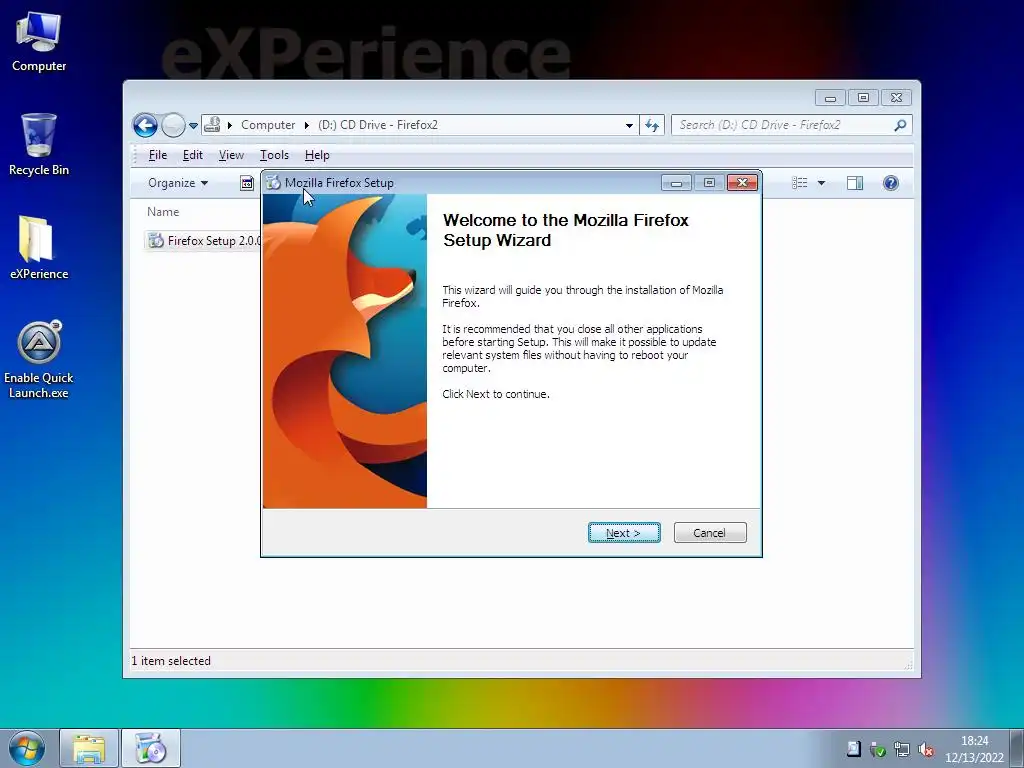
Task: Switch to Firefox installer taskbar button
Action: [151, 748]
